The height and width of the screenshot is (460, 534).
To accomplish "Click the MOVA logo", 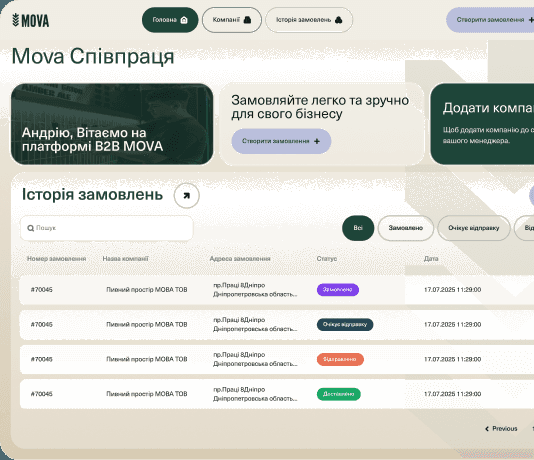I will (x=31, y=20).
